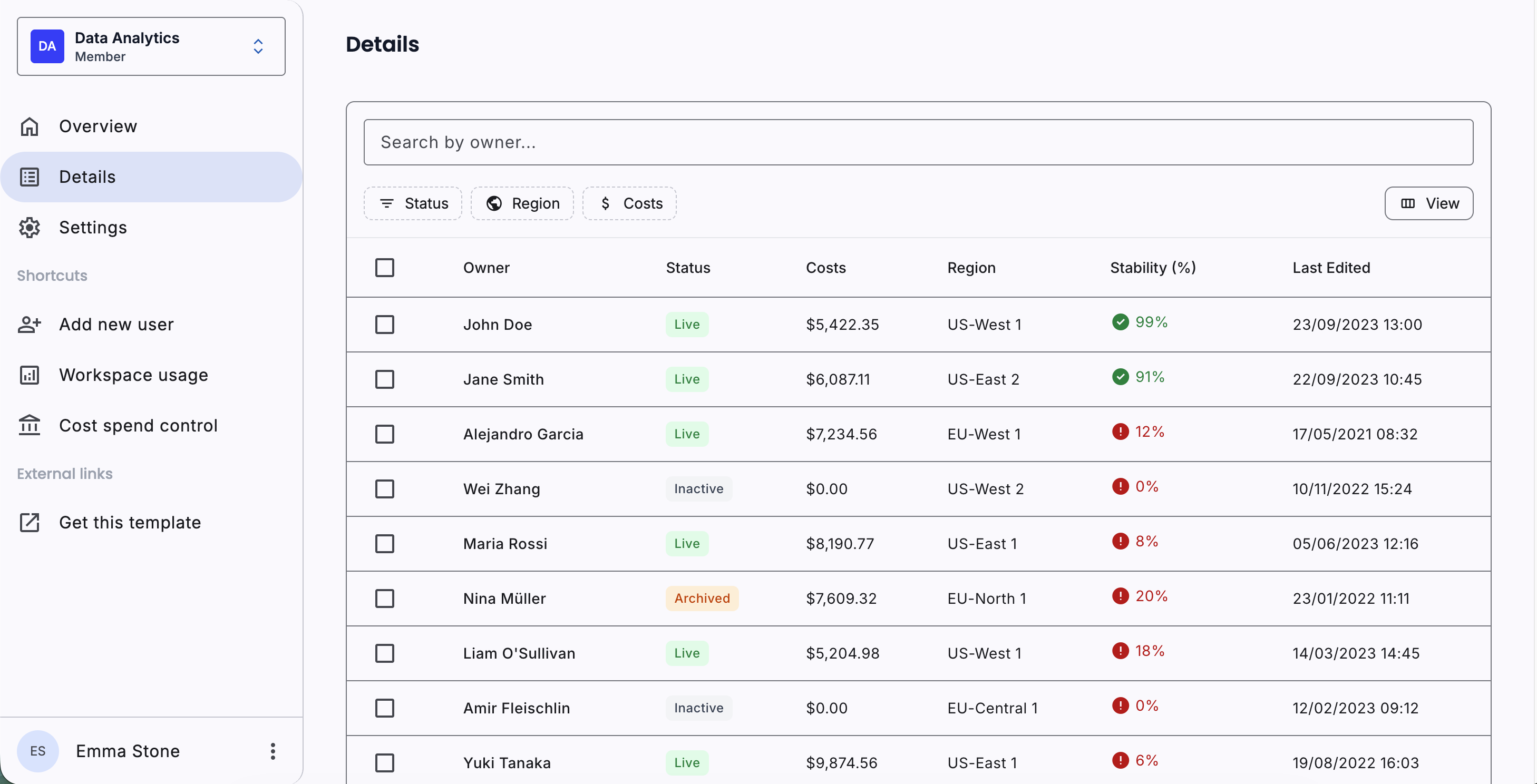
Task: Click the View columns button
Action: tap(1428, 203)
